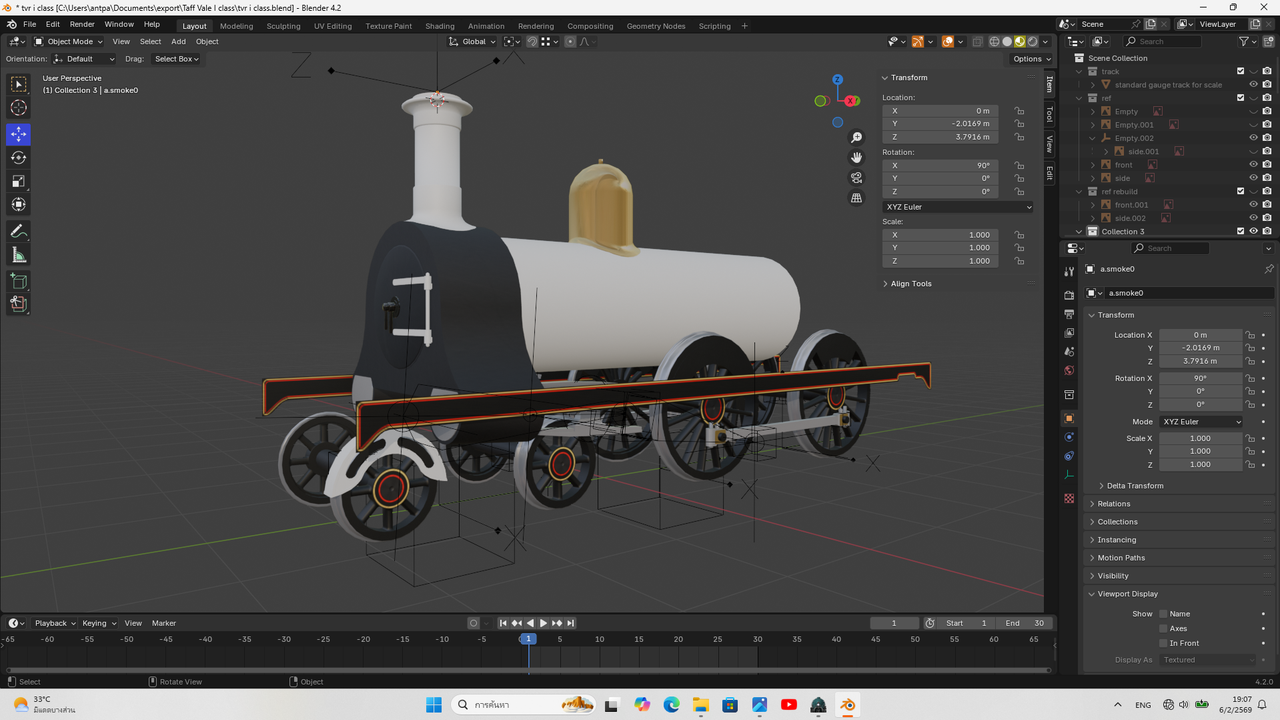The image size is (1280, 720).
Task: Open the View Layer properties tab
Action: (1069, 333)
